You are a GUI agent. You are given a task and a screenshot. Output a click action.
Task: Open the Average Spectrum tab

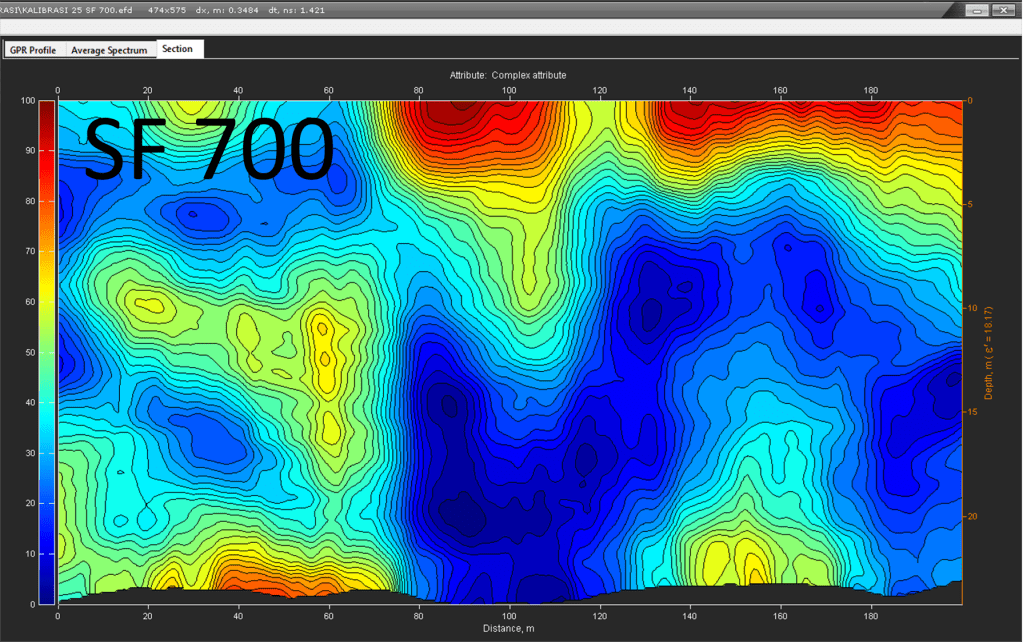[109, 50]
